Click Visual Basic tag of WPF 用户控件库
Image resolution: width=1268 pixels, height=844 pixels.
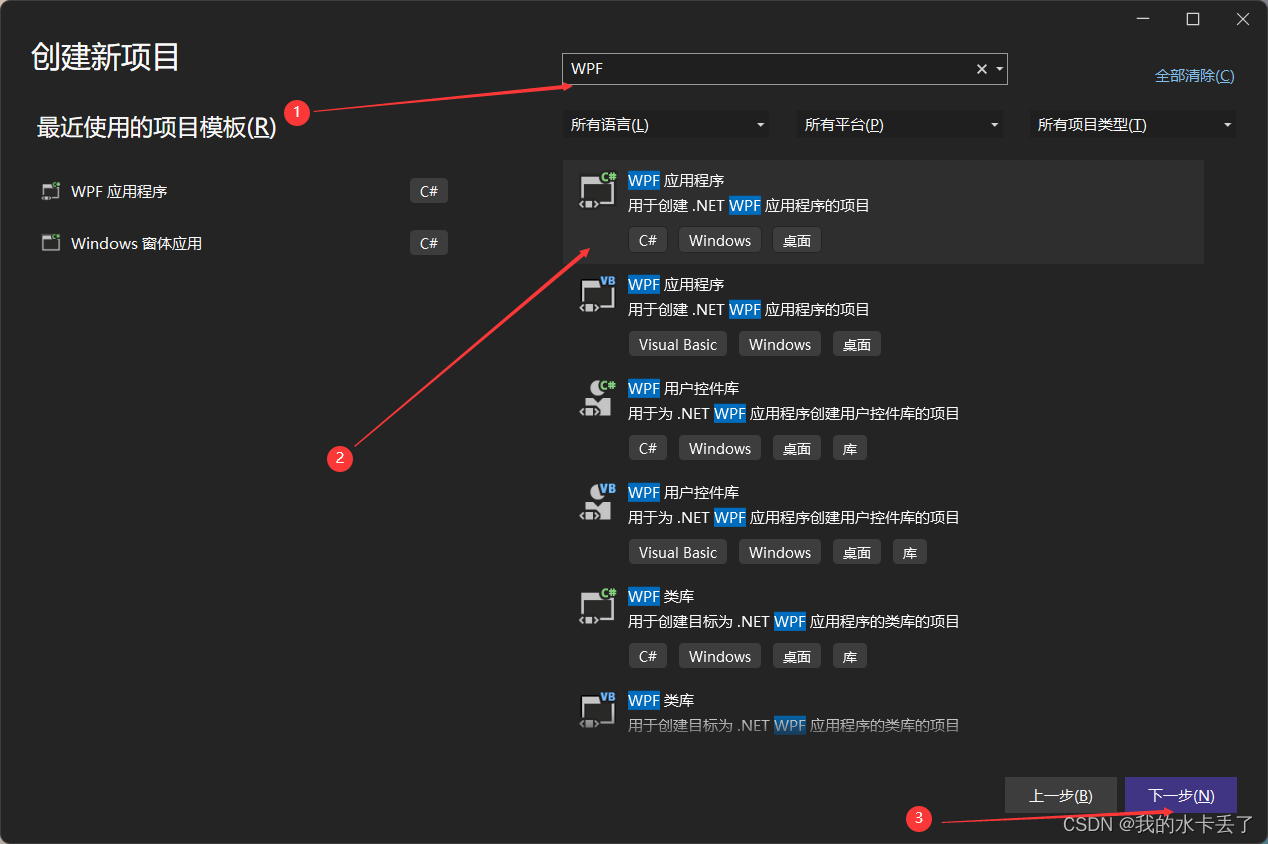678,552
